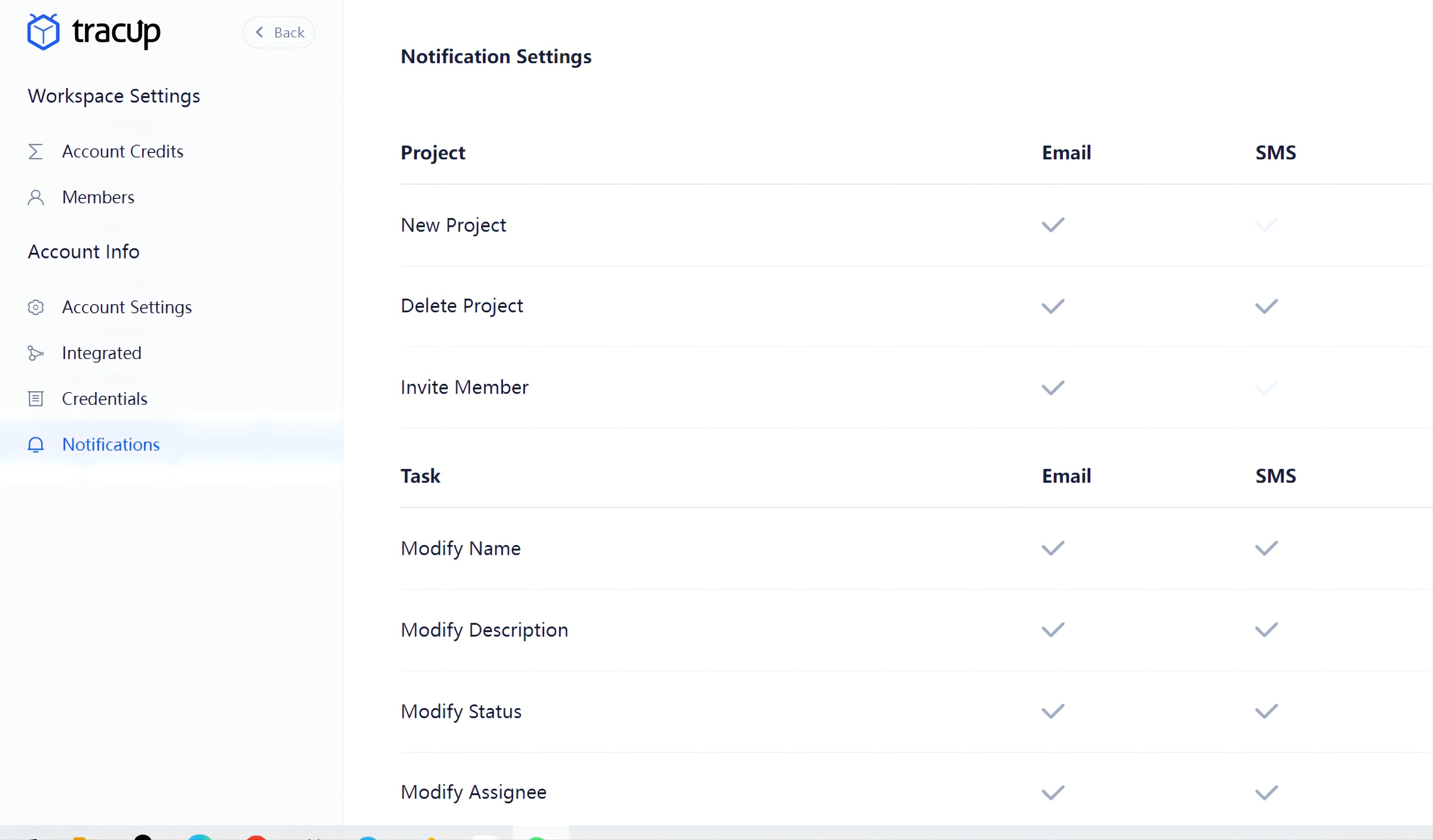The width and height of the screenshot is (1433, 840).
Task: Select Account Info section label
Action: point(83,250)
